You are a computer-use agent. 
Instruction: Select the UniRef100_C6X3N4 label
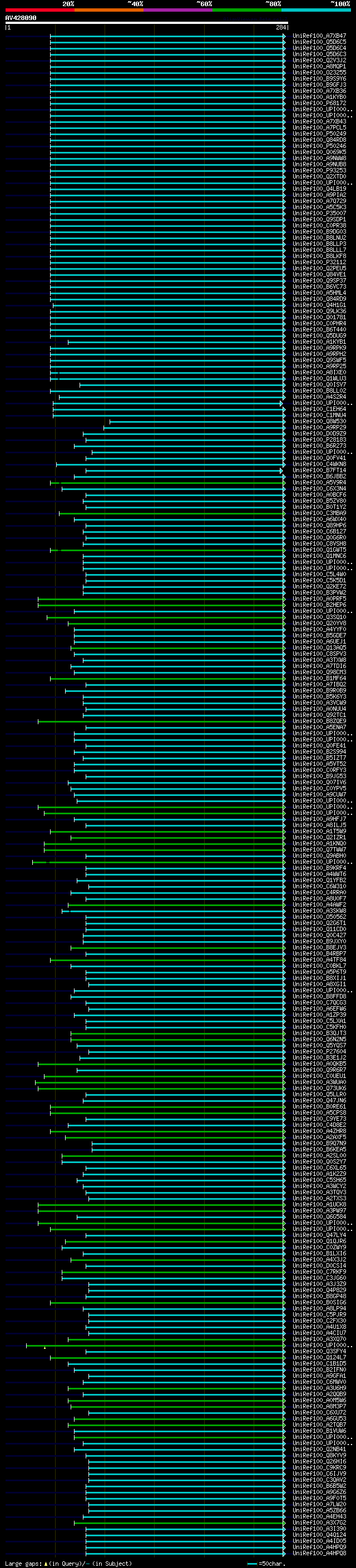click(x=319, y=489)
